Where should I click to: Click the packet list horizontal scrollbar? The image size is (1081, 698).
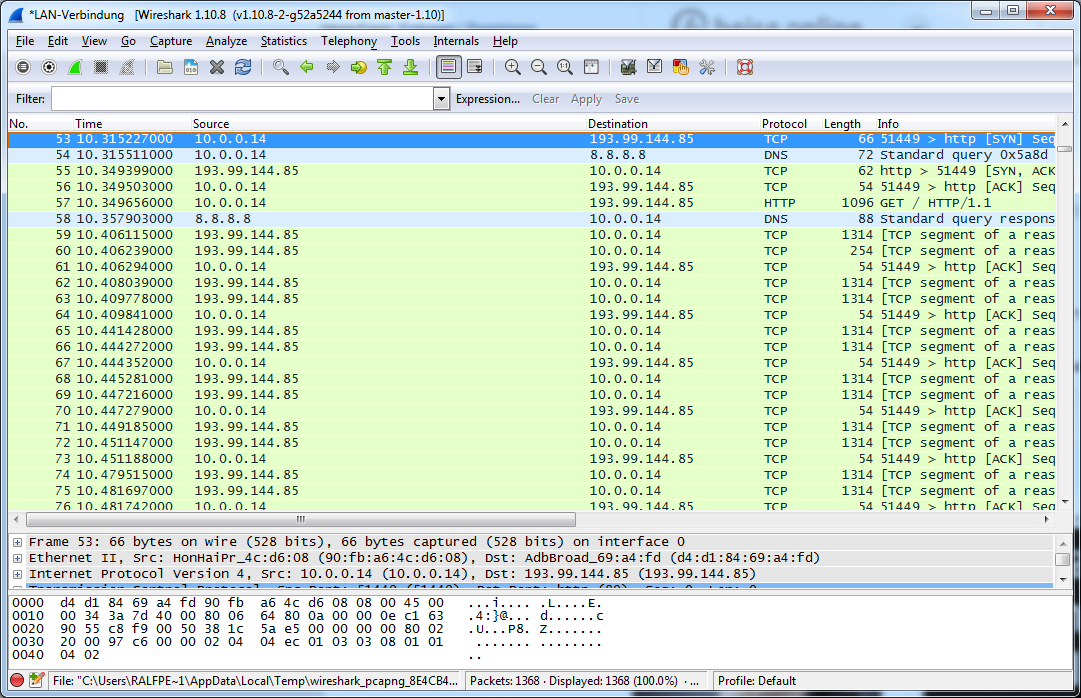300,520
